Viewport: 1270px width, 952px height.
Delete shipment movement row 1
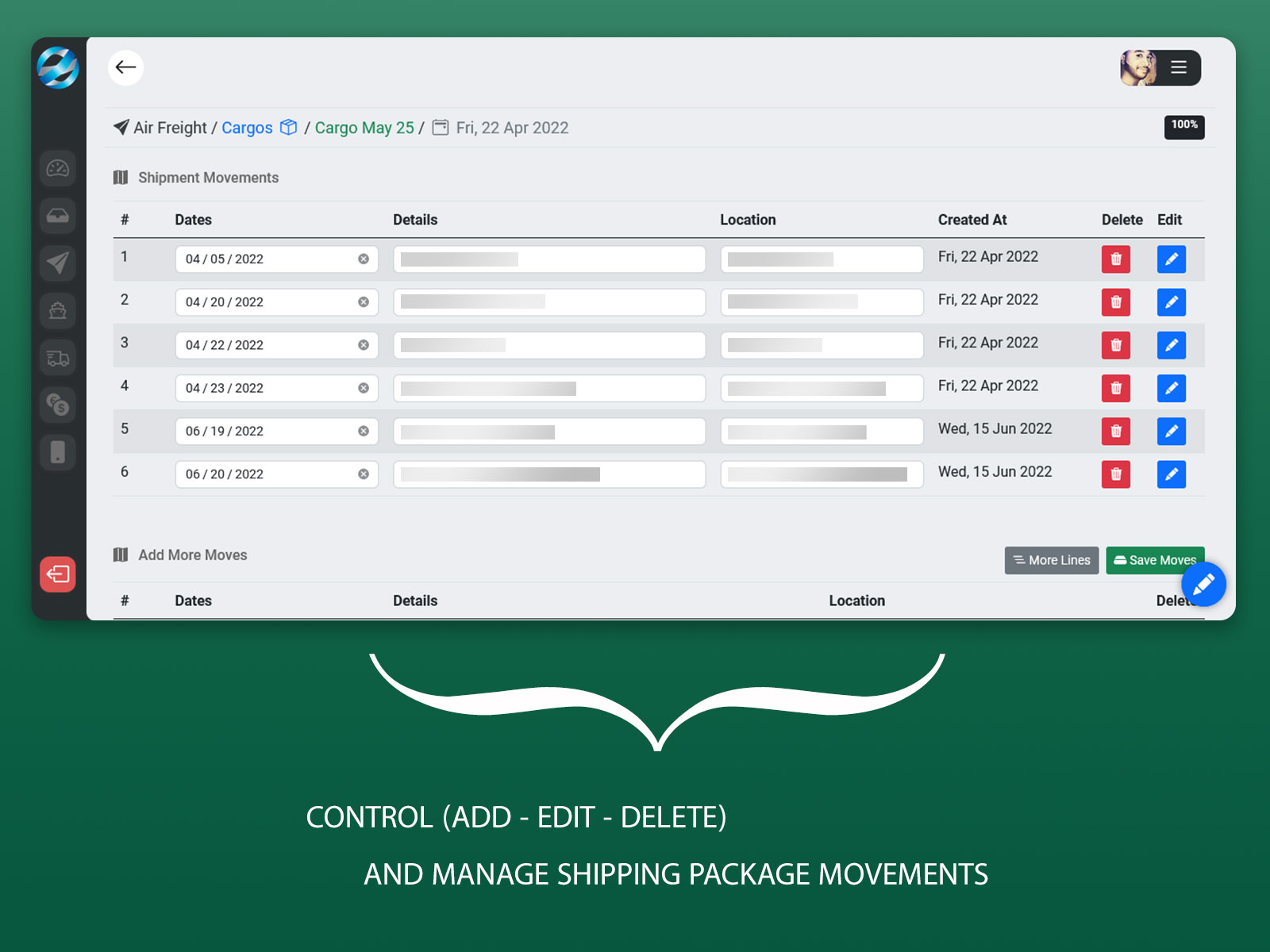click(1115, 259)
